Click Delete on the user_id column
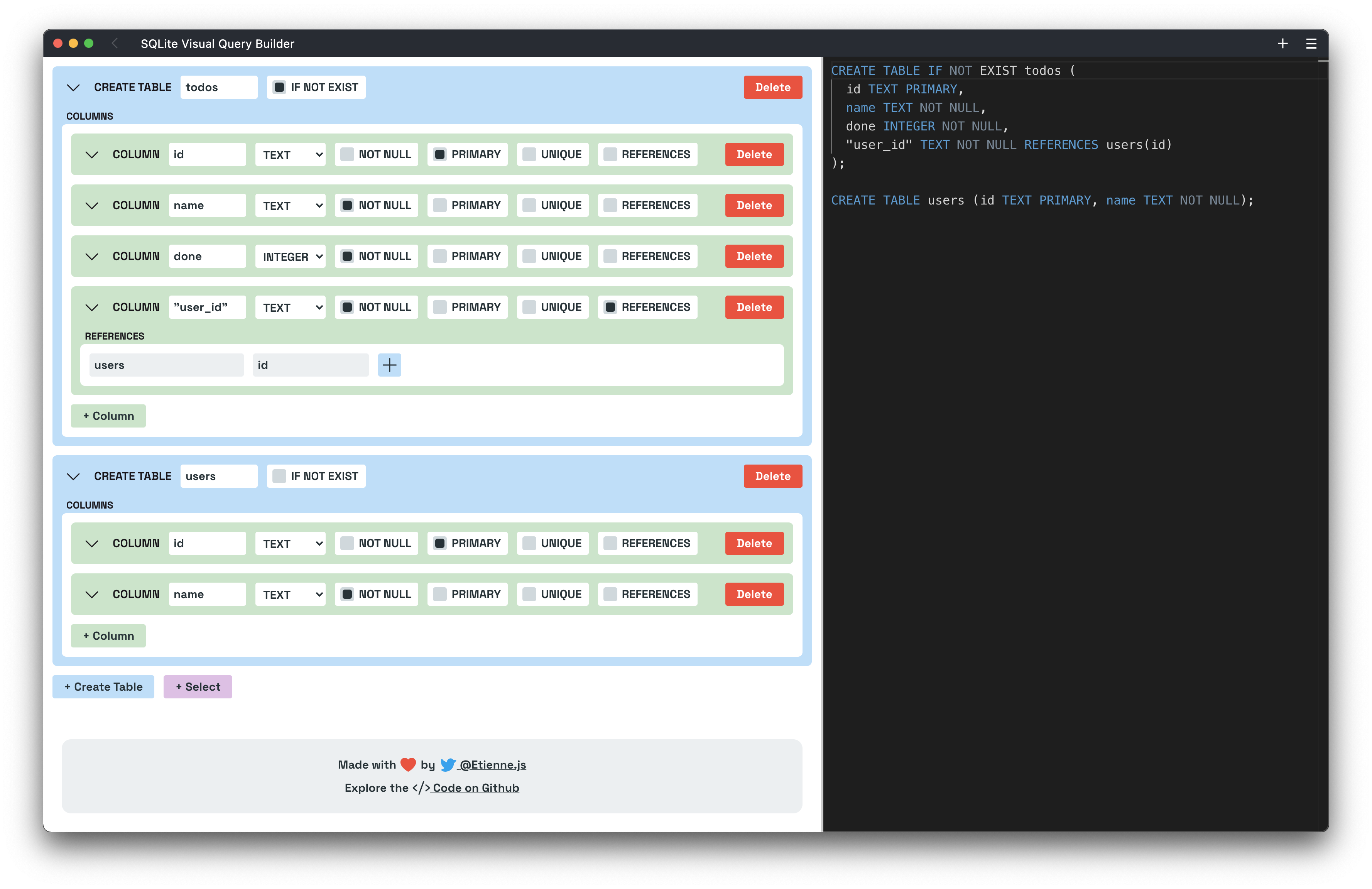Image resolution: width=1372 pixels, height=889 pixels. (x=754, y=306)
